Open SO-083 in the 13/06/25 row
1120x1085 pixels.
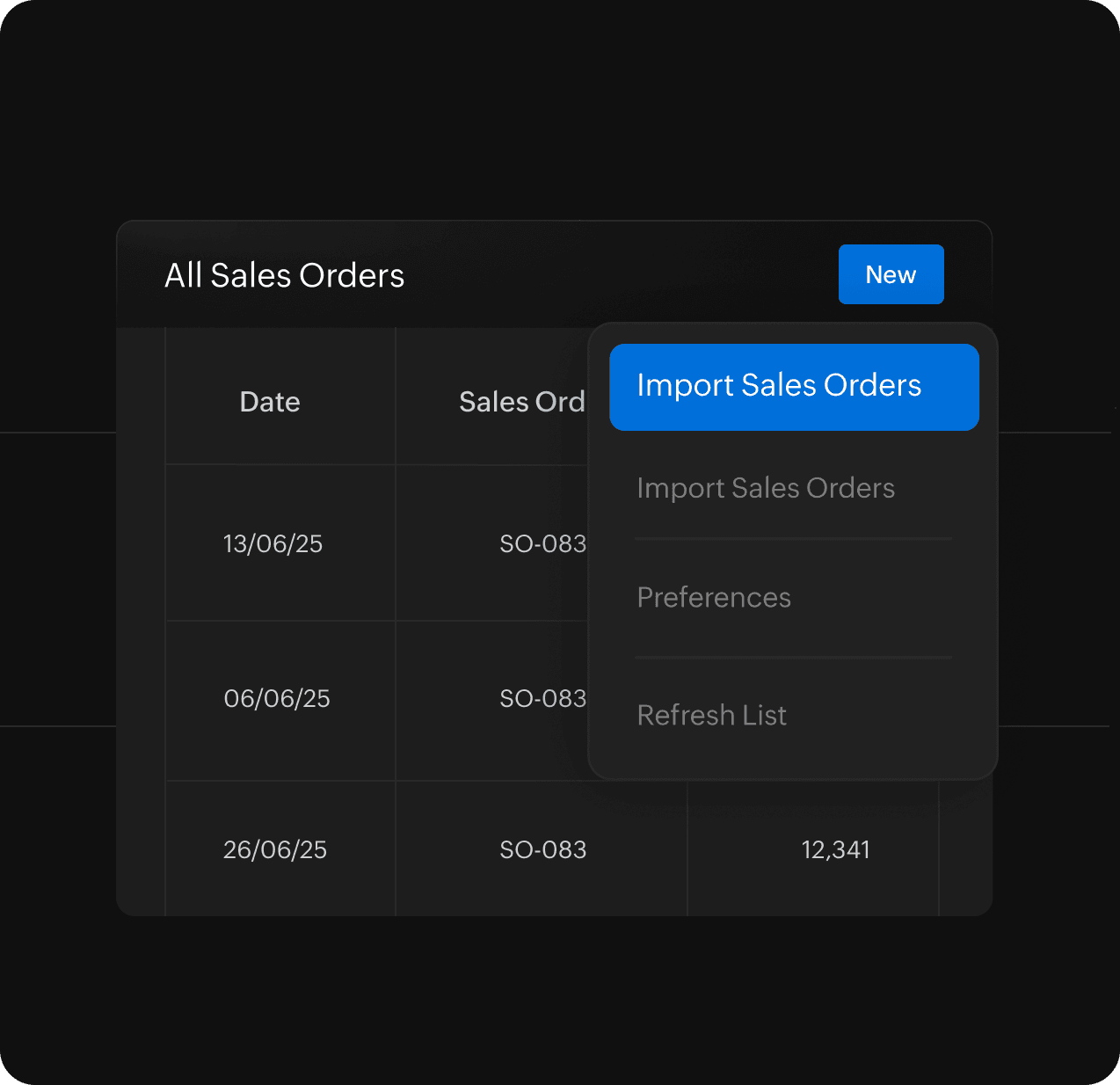542,544
